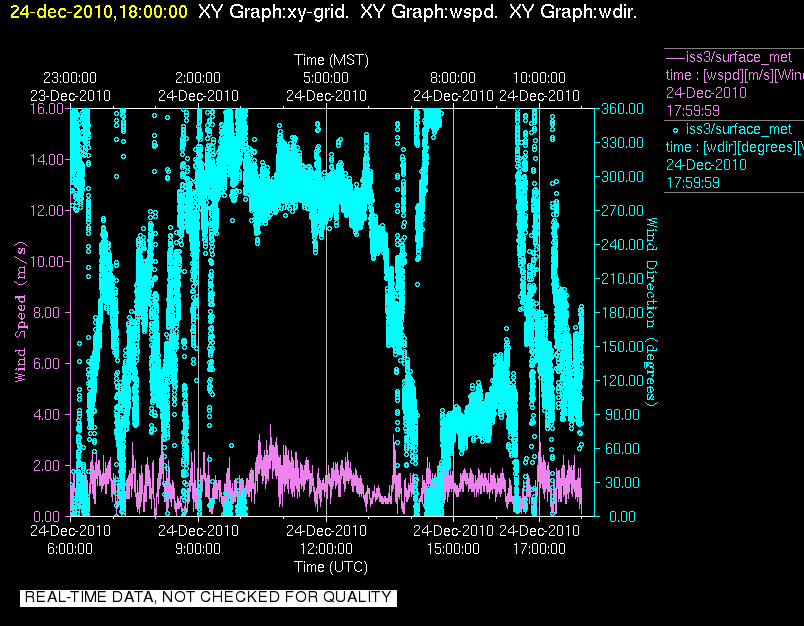
Task: Click the 5:00:00 MST top axis label
Action: coord(326,78)
